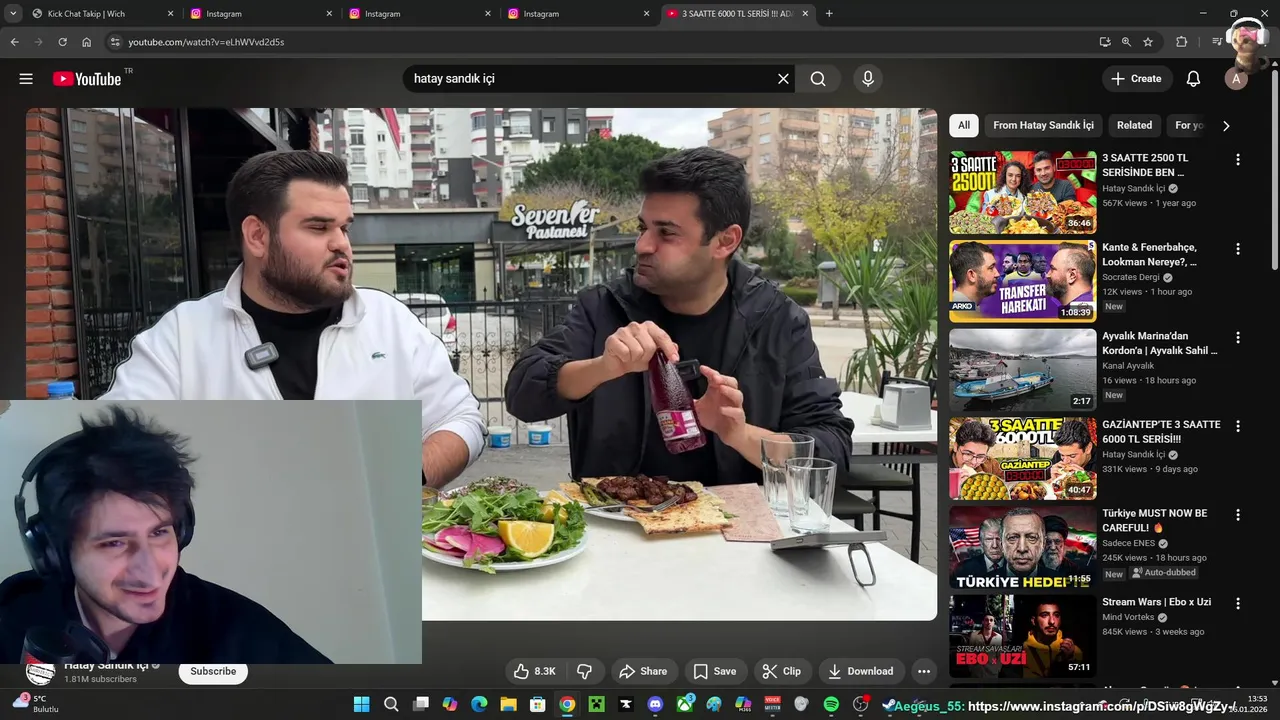1280x720 pixels.
Task: Go to the YouTube home logo
Action: coord(87,79)
